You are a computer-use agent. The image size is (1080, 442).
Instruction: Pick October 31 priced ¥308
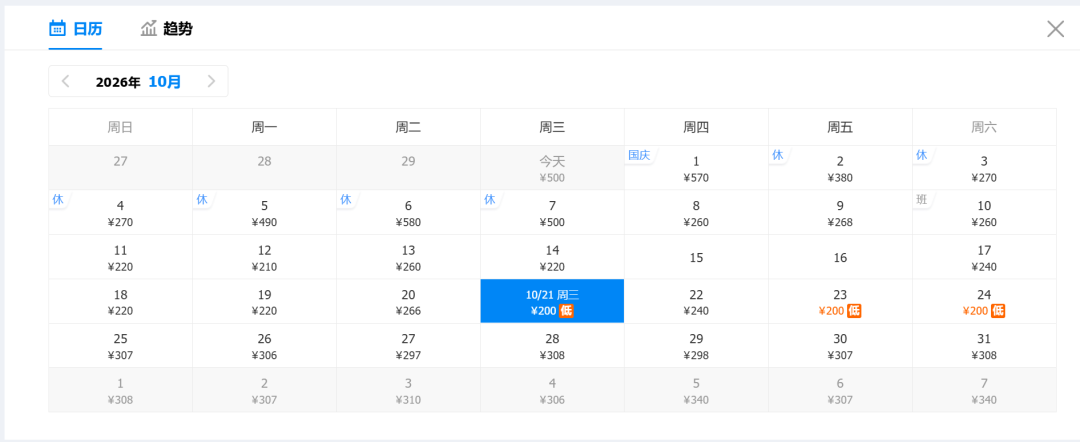coord(984,346)
